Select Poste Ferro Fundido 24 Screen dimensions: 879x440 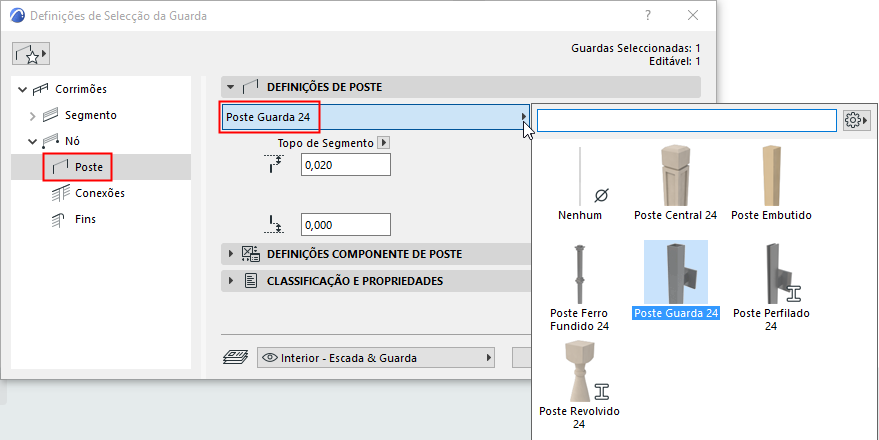pos(580,280)
